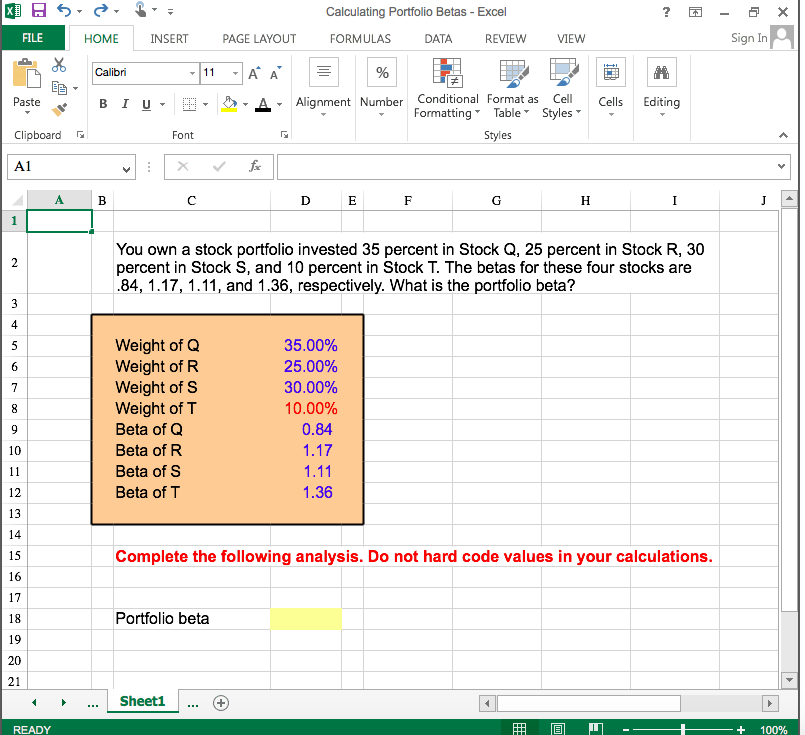The width and height of the screenshot is (805, 735).
Task: Click horizontal scrollbar right arrow
Action: pos(769,703)
